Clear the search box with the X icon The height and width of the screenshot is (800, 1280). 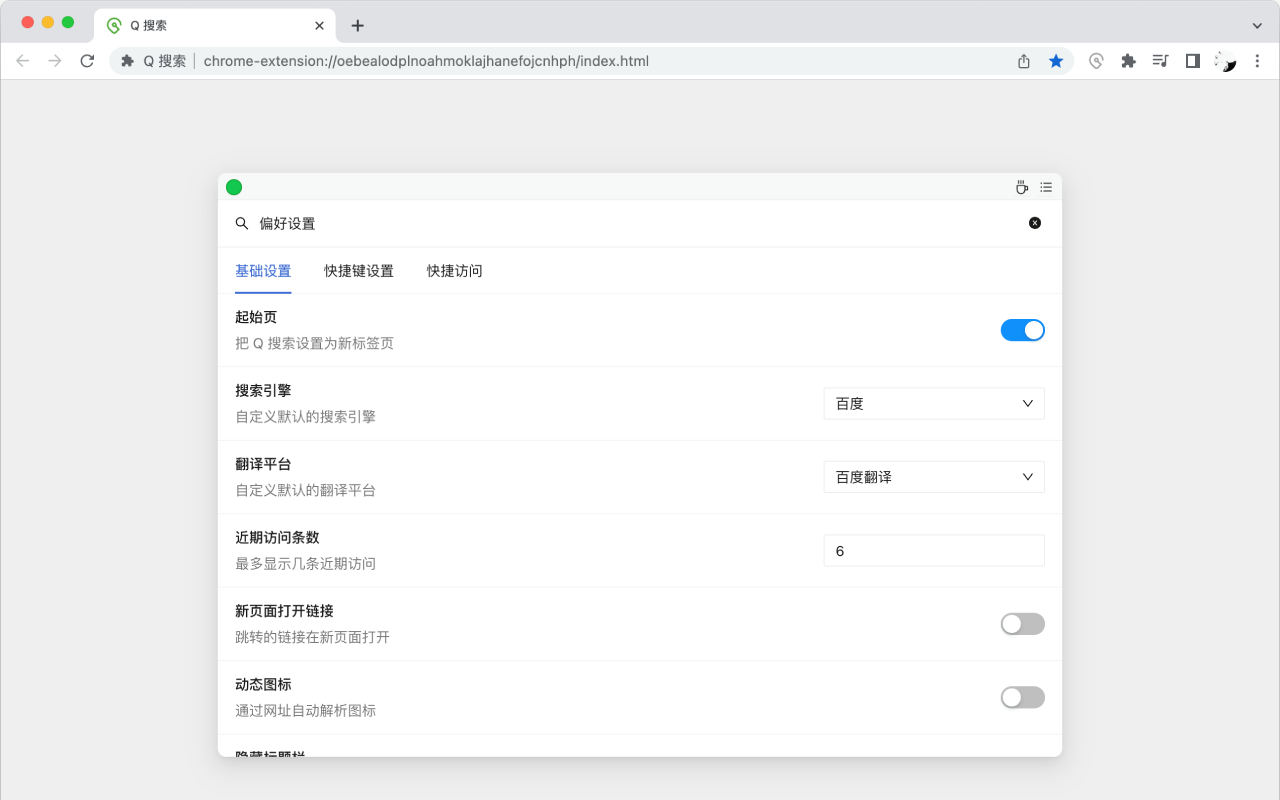click(1035, 223)
